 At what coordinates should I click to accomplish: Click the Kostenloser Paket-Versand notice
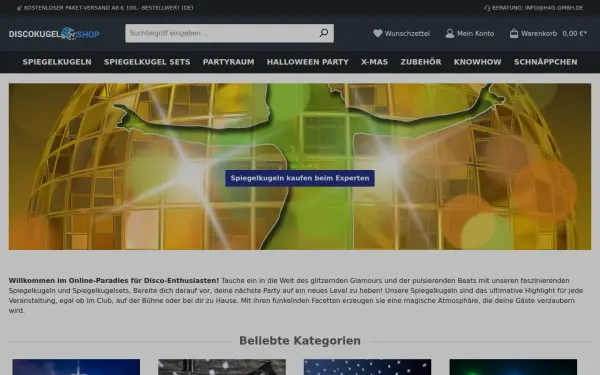tap(109, 8)
